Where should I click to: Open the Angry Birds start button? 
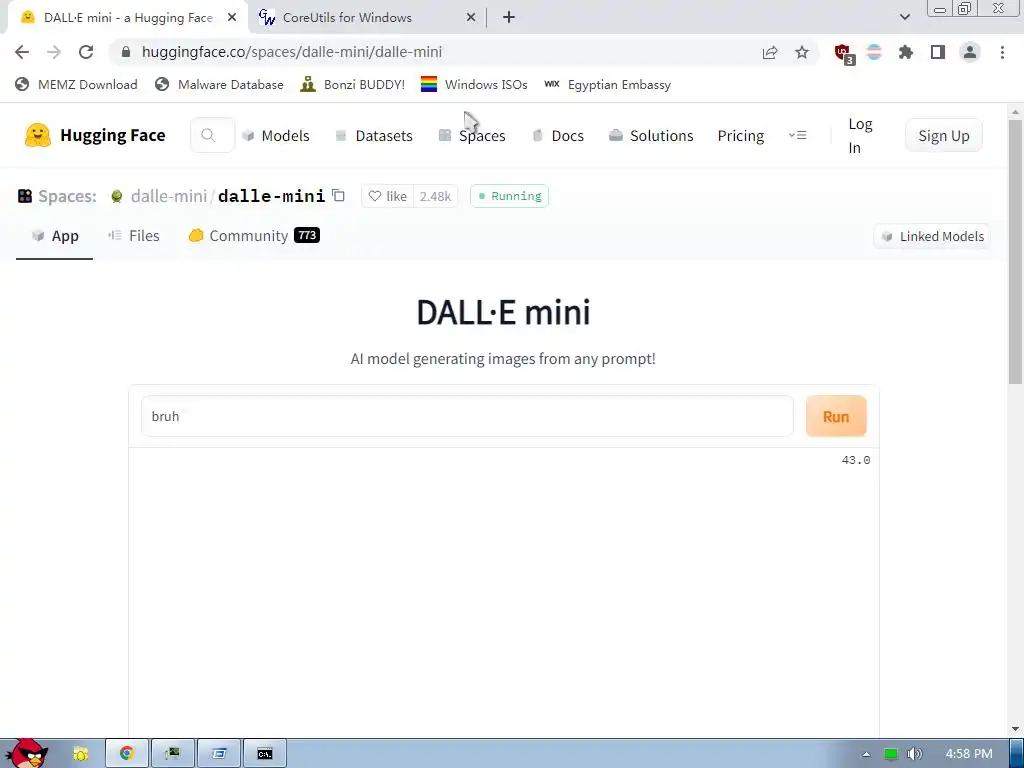click(27, 753)
